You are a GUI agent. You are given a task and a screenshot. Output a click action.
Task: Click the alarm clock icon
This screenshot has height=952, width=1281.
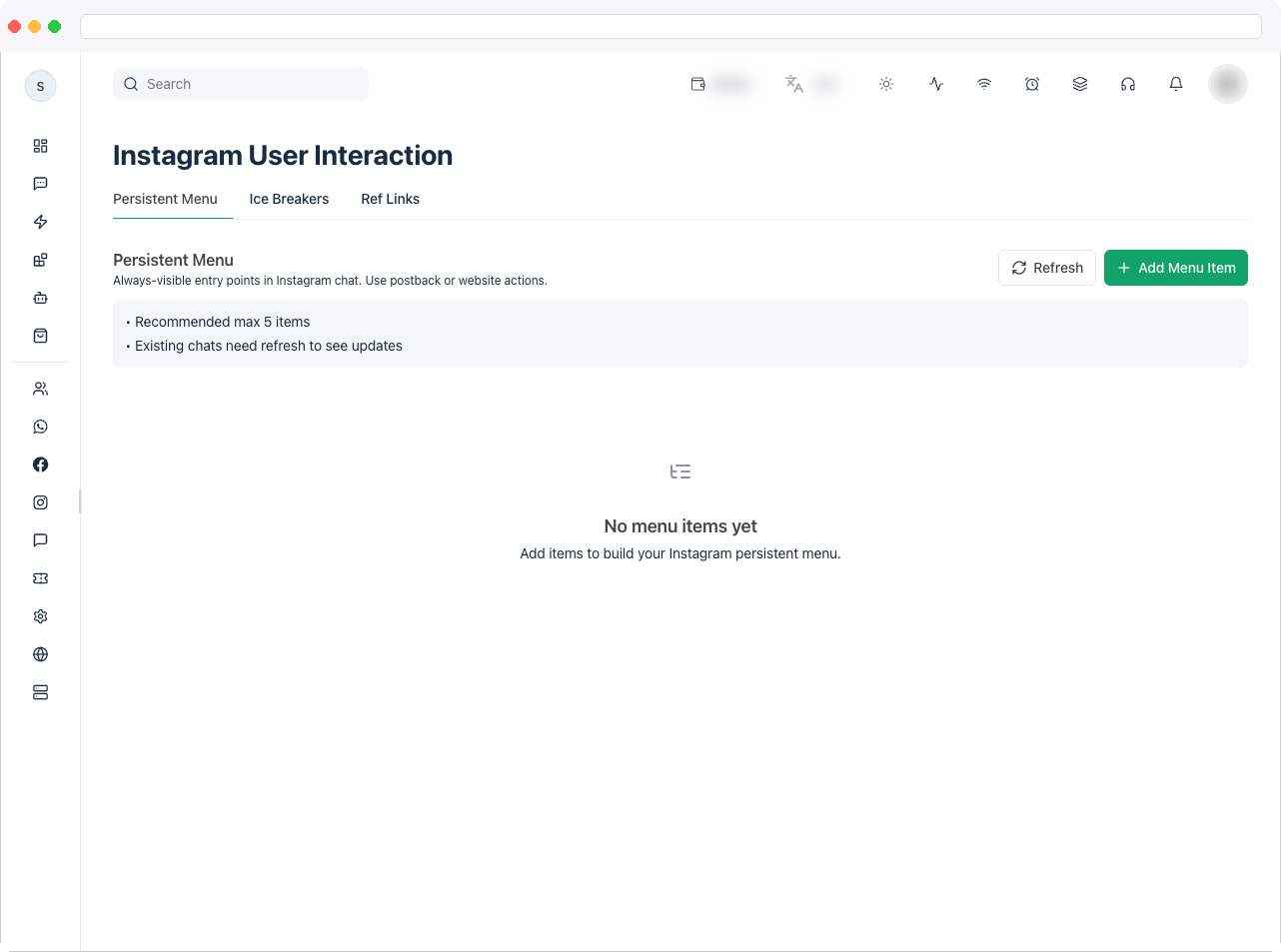click(x=1032, y=84)
